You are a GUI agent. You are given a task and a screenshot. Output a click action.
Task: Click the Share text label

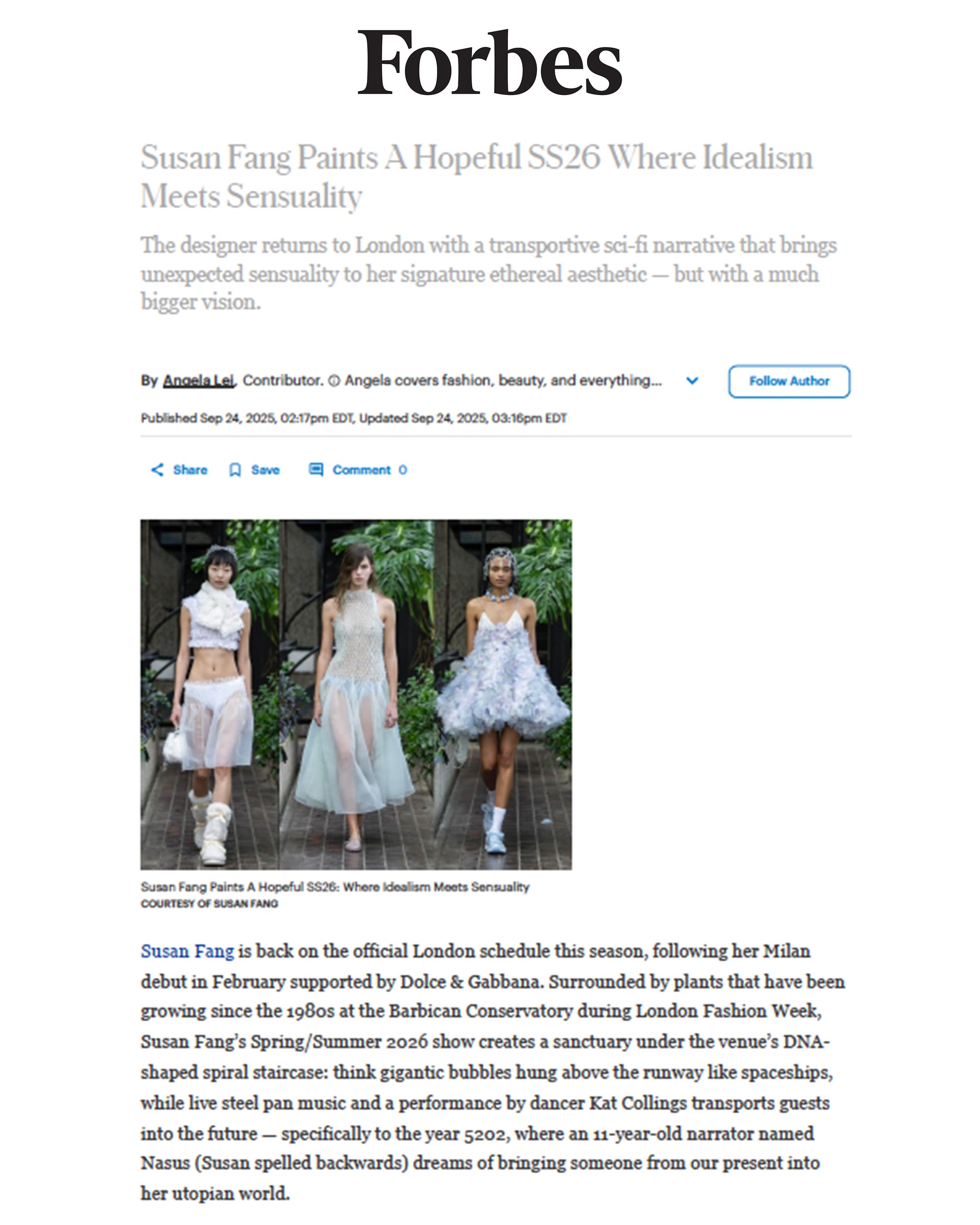(x=190, y=470)
